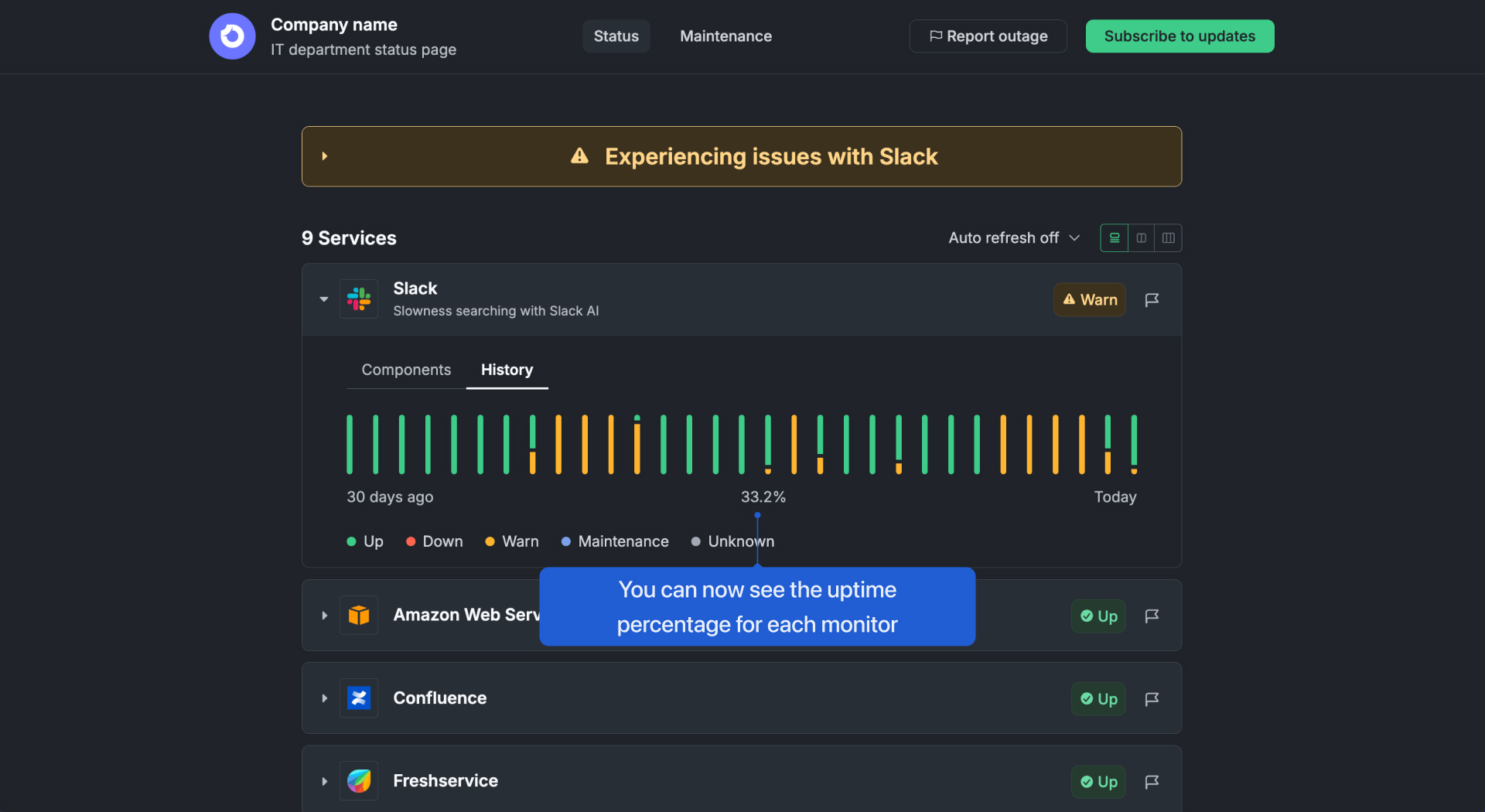Expand the Freshservice service row

click(325, 781)
